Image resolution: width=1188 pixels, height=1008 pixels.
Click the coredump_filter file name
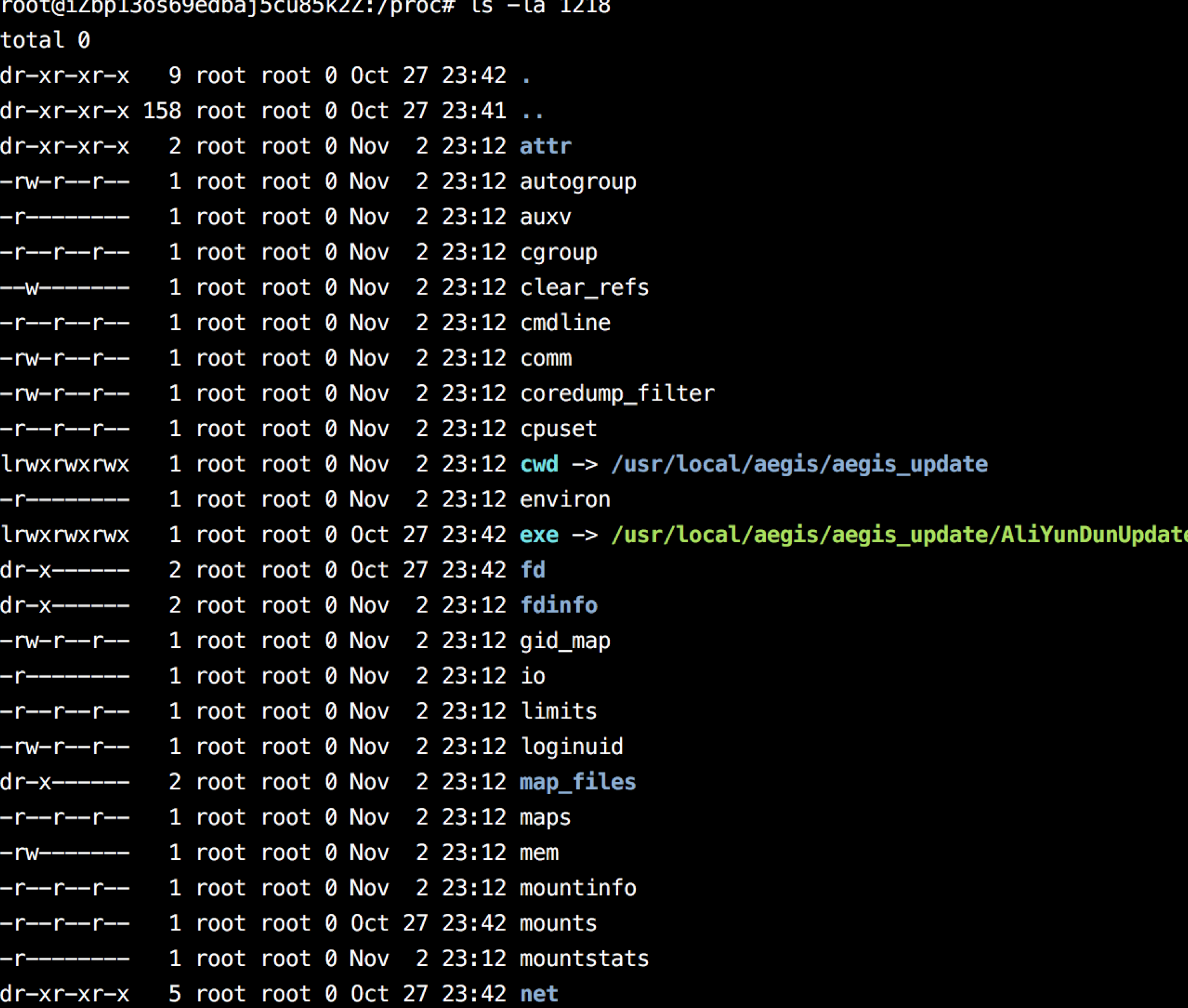point(617,394)
